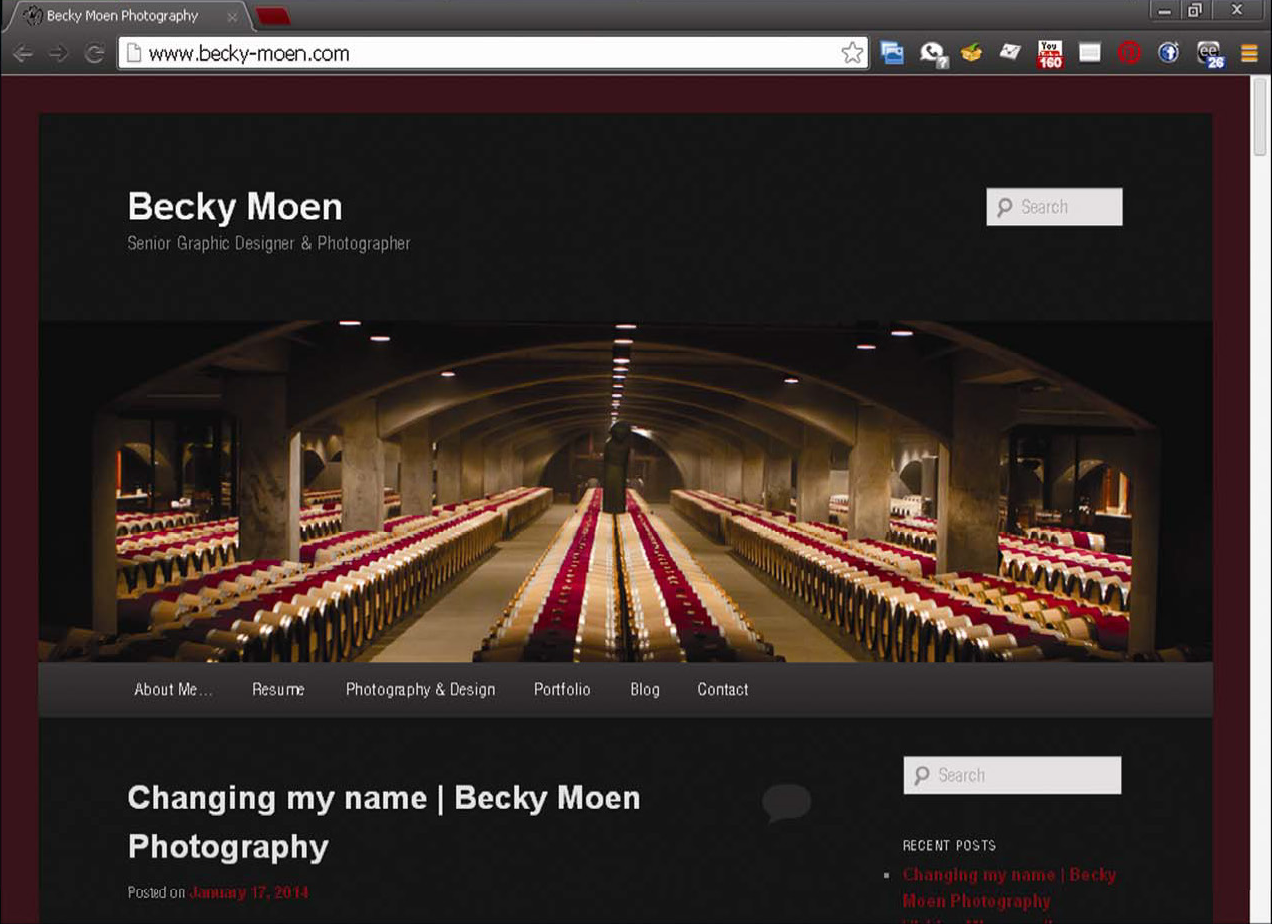Bookmark the page using the star icon
The image size is (1272, 924).
click(852, 52)
